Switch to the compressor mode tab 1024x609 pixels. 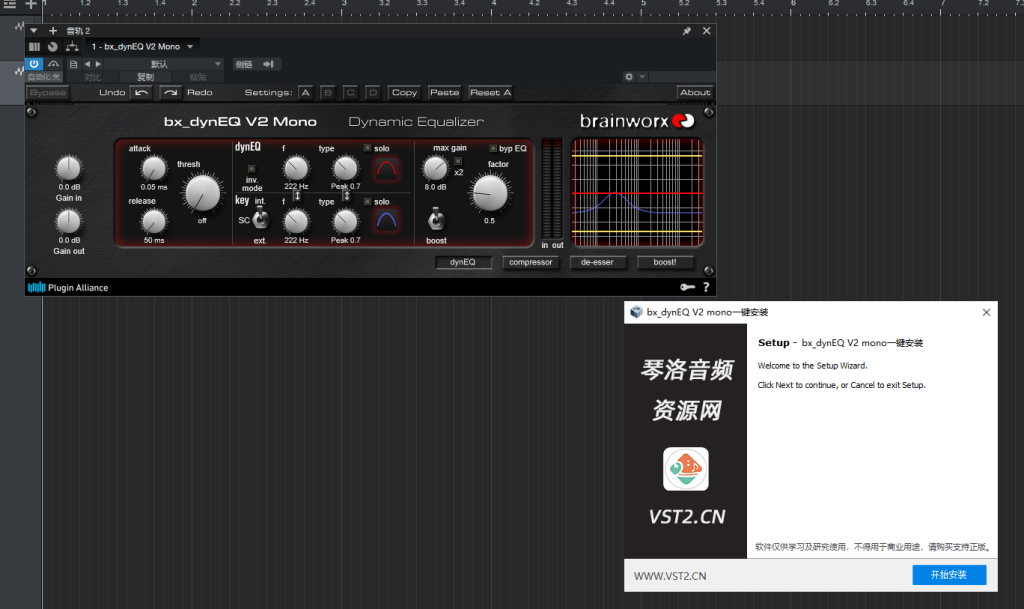(x=530, y=263)
